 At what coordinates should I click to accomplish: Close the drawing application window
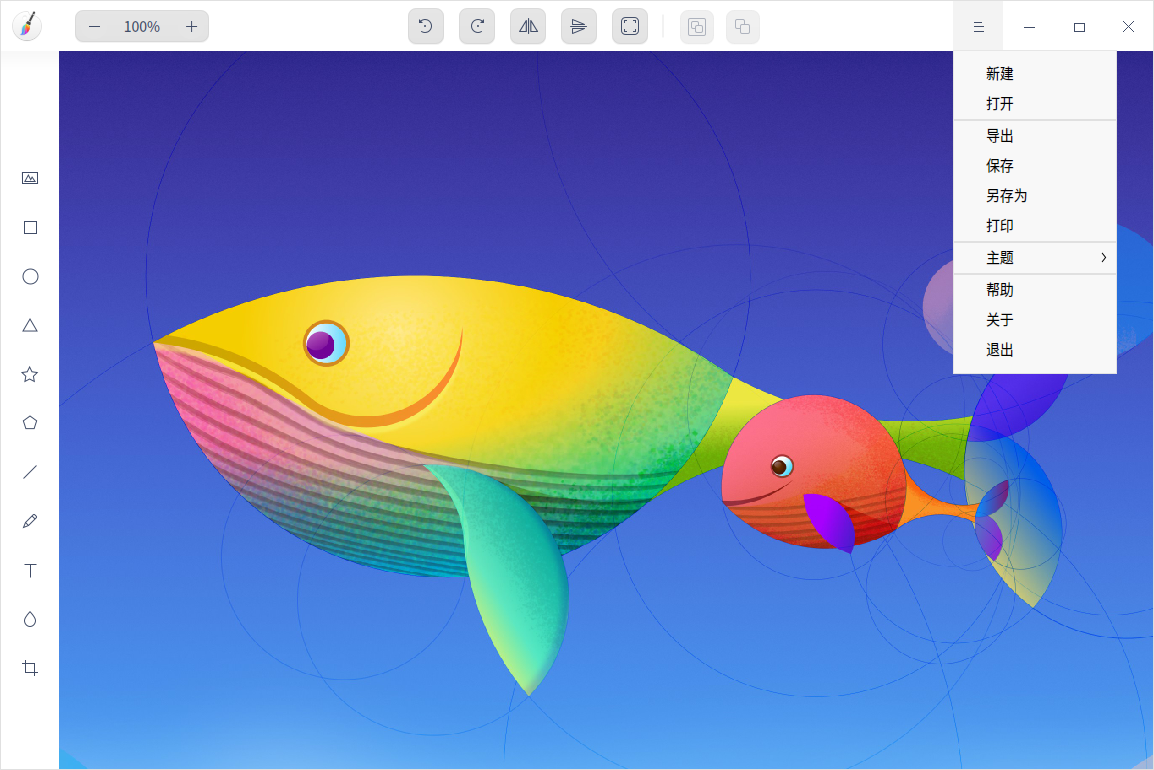tap(1128, 27)
